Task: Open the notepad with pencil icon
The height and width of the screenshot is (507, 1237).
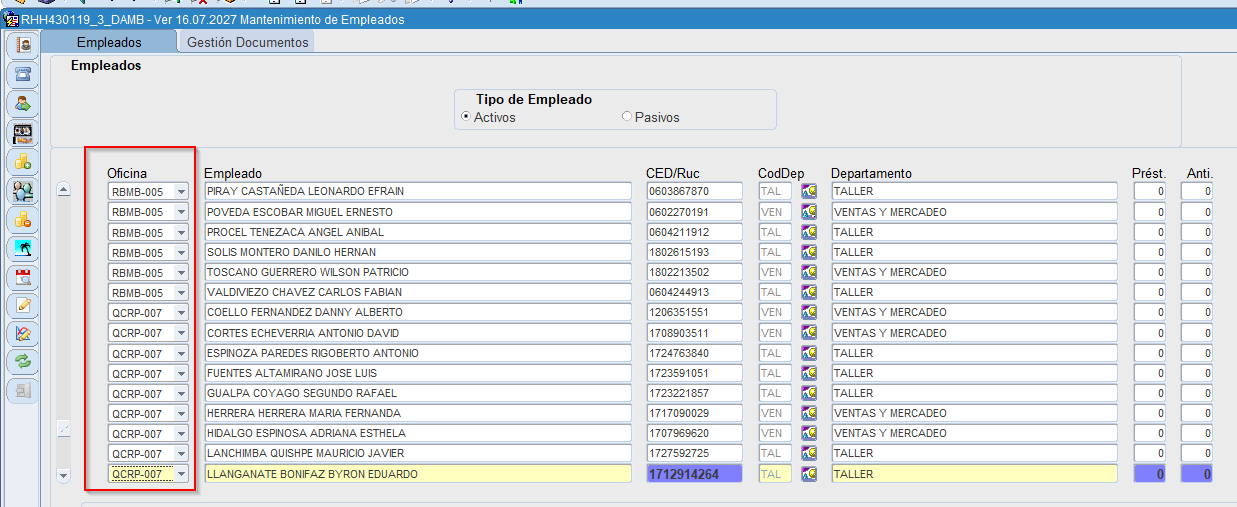Action: [23, 305]
